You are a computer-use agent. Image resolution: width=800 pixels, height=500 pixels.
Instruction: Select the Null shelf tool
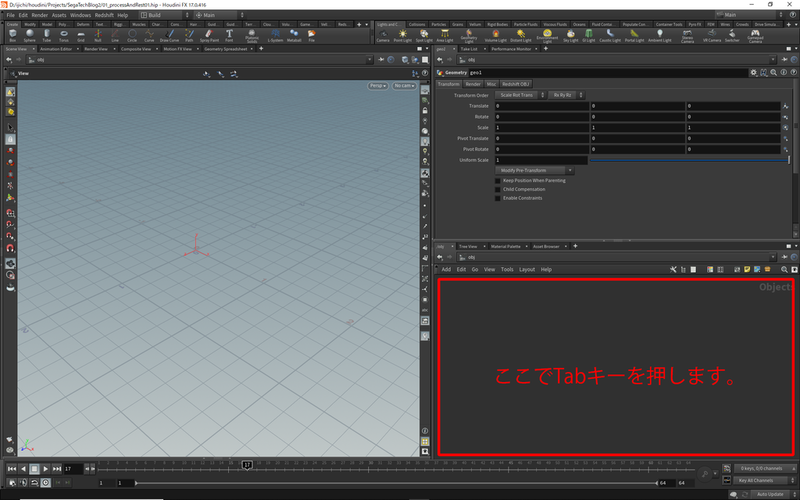[x=98, y=35]
